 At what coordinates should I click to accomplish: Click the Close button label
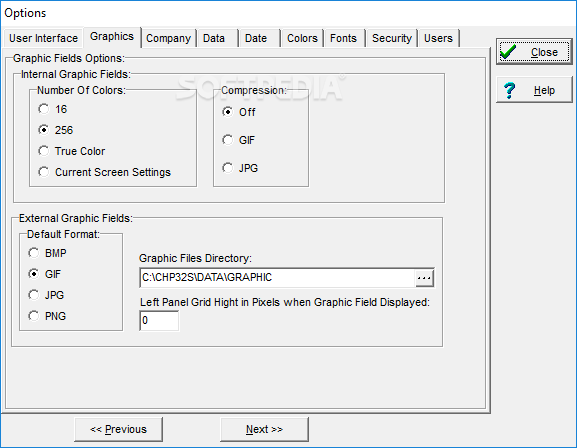tap(544, 52)
